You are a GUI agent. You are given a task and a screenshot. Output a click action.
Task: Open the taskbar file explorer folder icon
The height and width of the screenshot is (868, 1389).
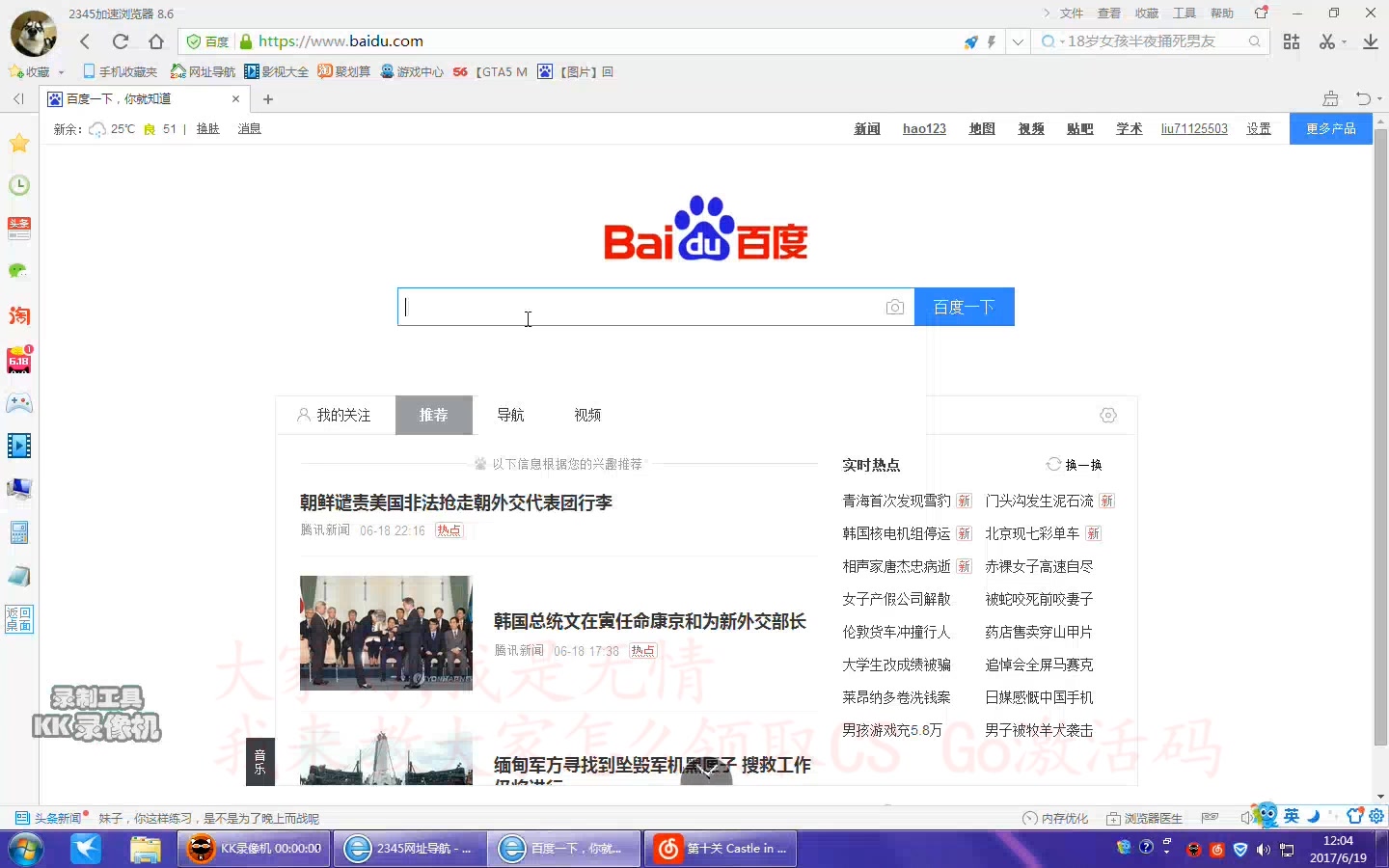pos(145,849)
